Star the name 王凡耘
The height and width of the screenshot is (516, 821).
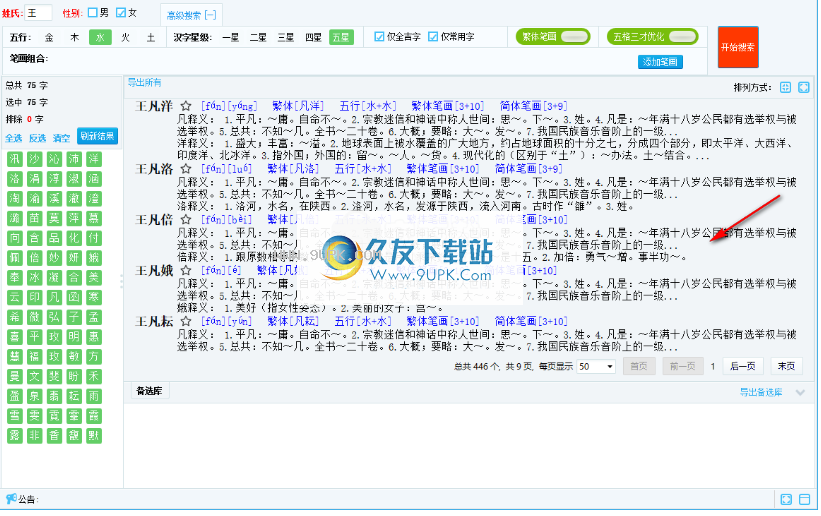[185, 321]
